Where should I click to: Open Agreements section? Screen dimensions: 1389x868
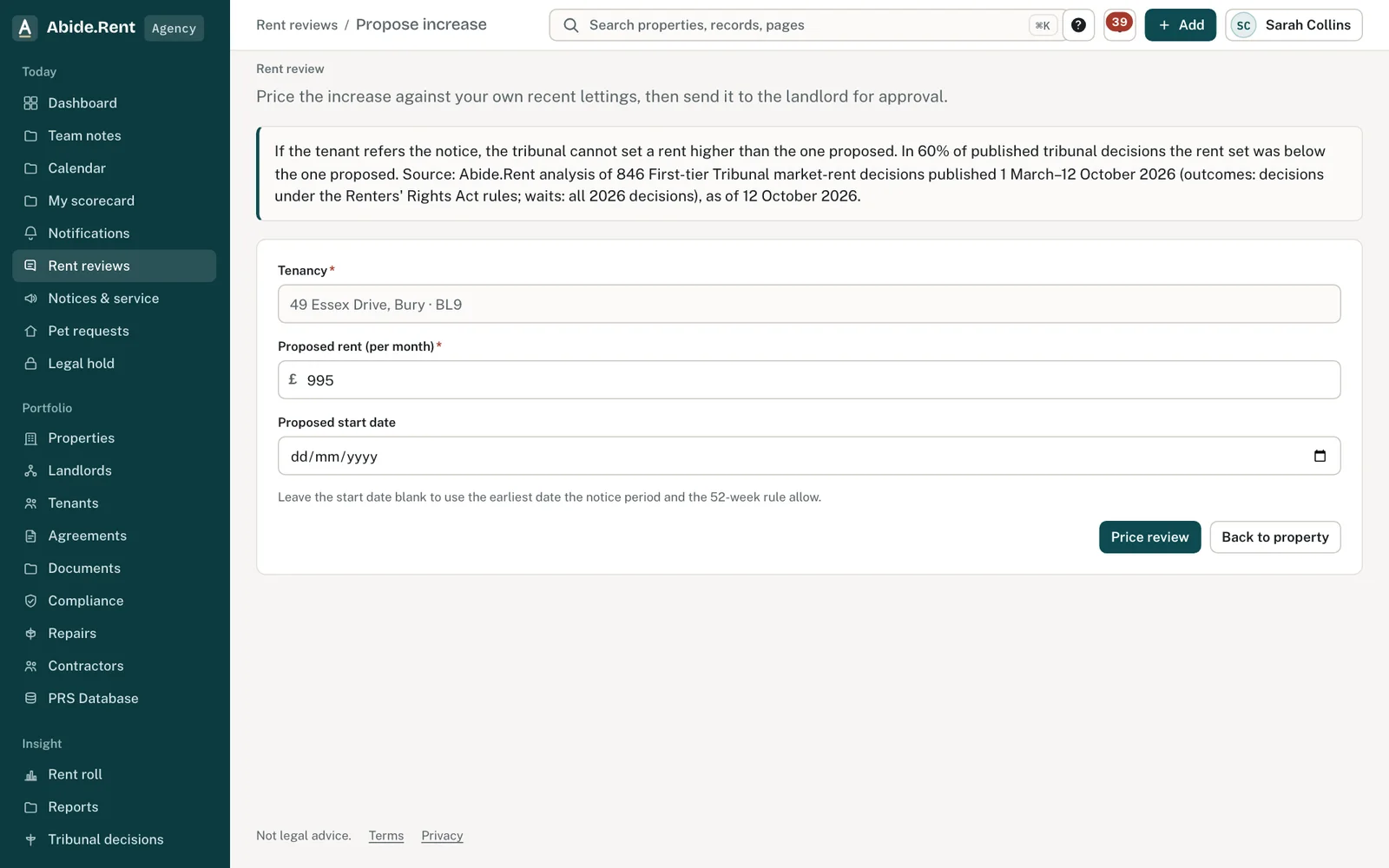(x=114, y=536)
